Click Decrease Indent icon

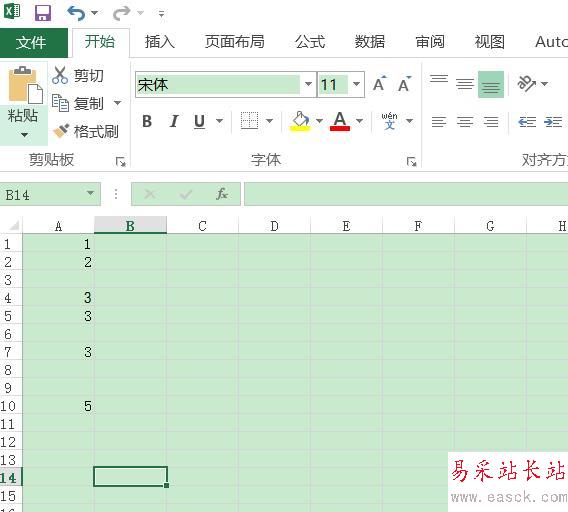527,121
